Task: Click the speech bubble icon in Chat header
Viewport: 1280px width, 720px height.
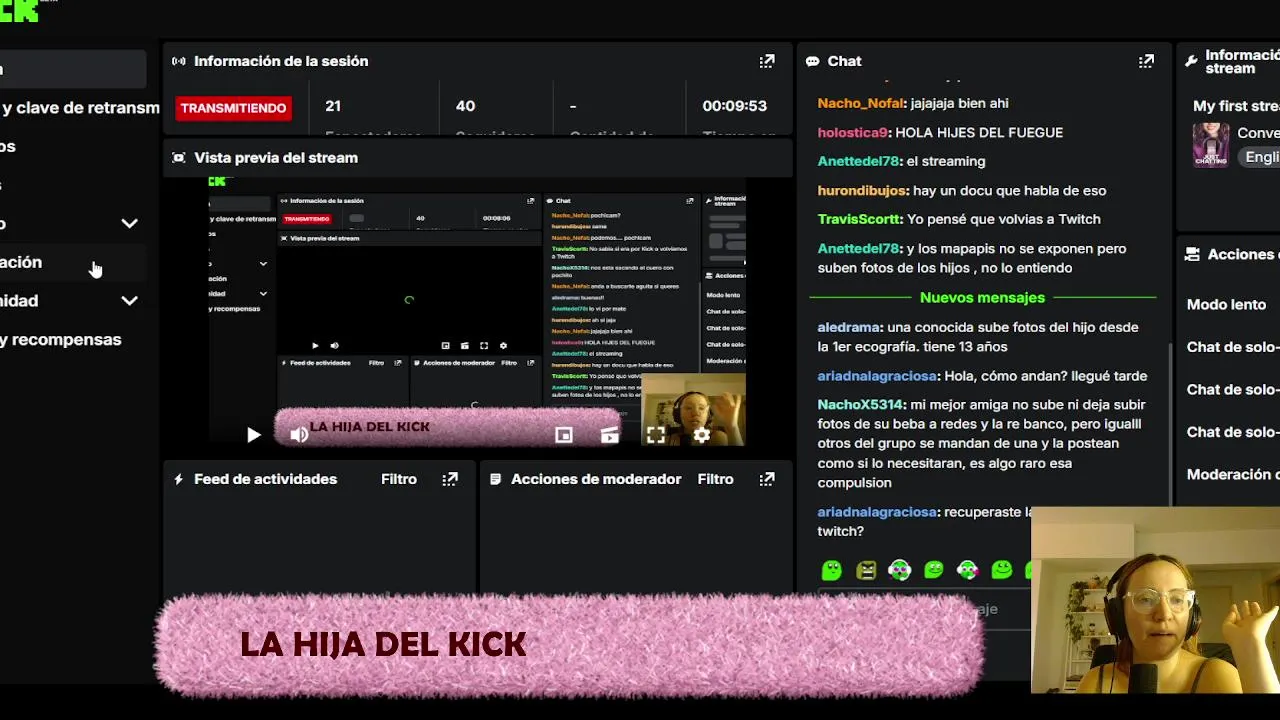Action: coord(813,61)
